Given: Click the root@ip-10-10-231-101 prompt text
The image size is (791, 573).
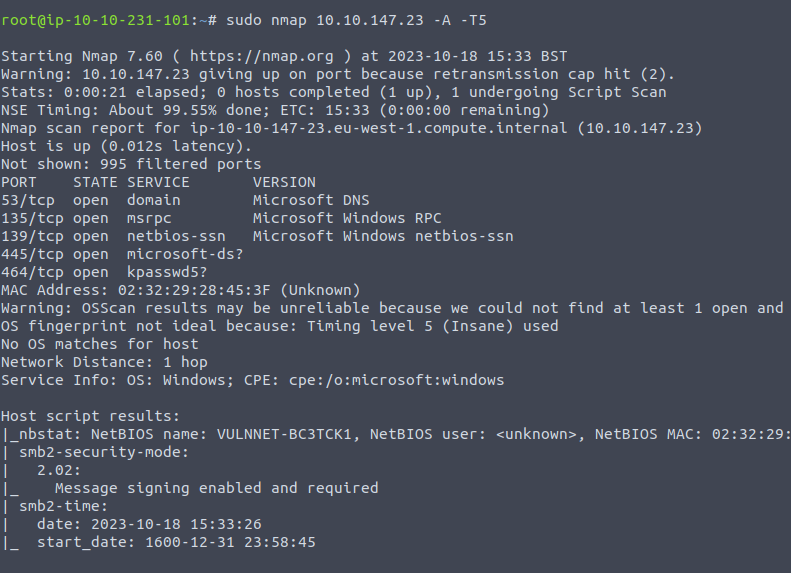Looking at the screenshot, I should point(95,20).
